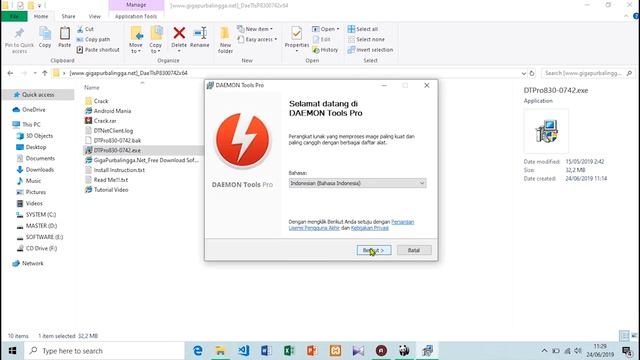Click Paste shortcut in ribbon
The width and height of the screenshot is (640, 360).
click(98, 50)
